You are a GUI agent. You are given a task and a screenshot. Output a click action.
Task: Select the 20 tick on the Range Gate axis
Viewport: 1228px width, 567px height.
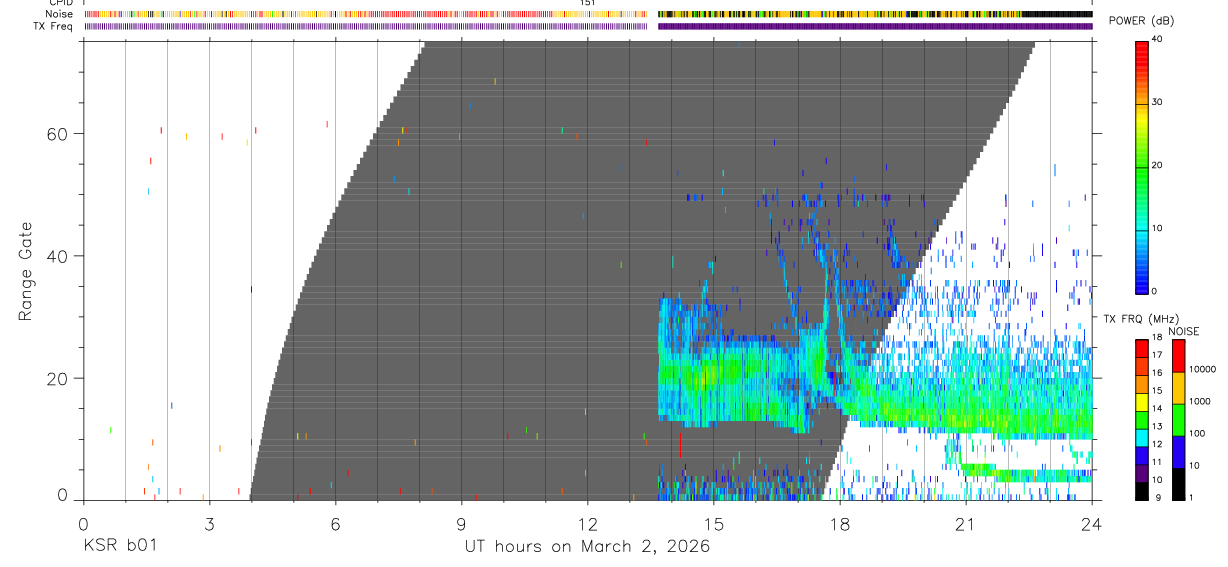[x=57, y=379]
